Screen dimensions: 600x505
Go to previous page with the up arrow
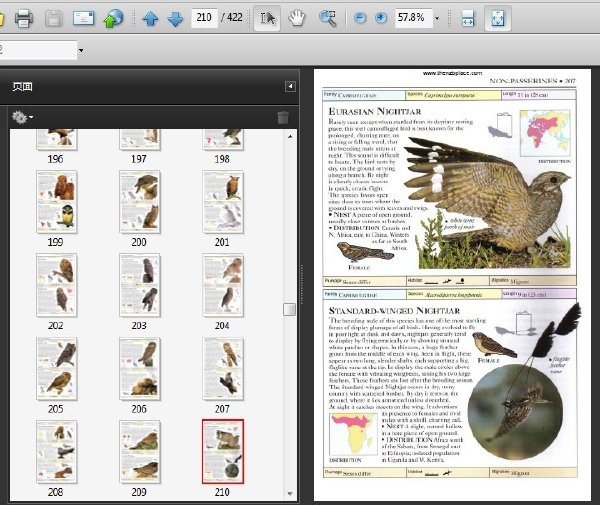click(x=150, y=18)
